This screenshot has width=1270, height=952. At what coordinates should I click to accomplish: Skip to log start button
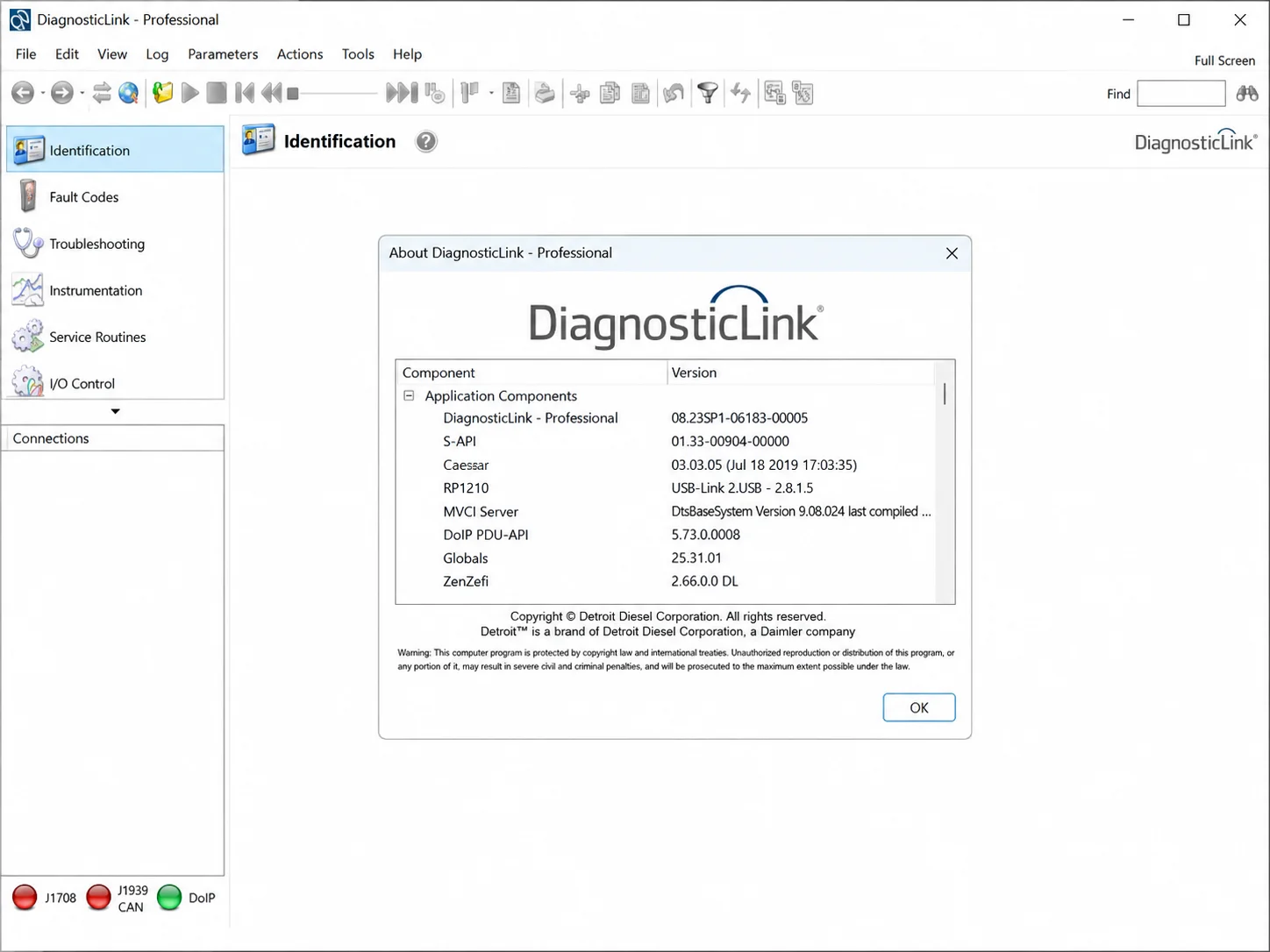point(245,93)
